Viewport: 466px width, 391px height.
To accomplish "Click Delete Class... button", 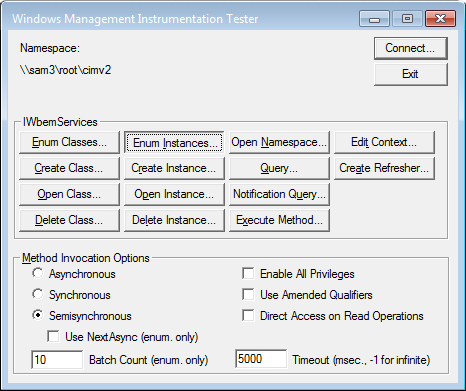I will pos(69,220).
